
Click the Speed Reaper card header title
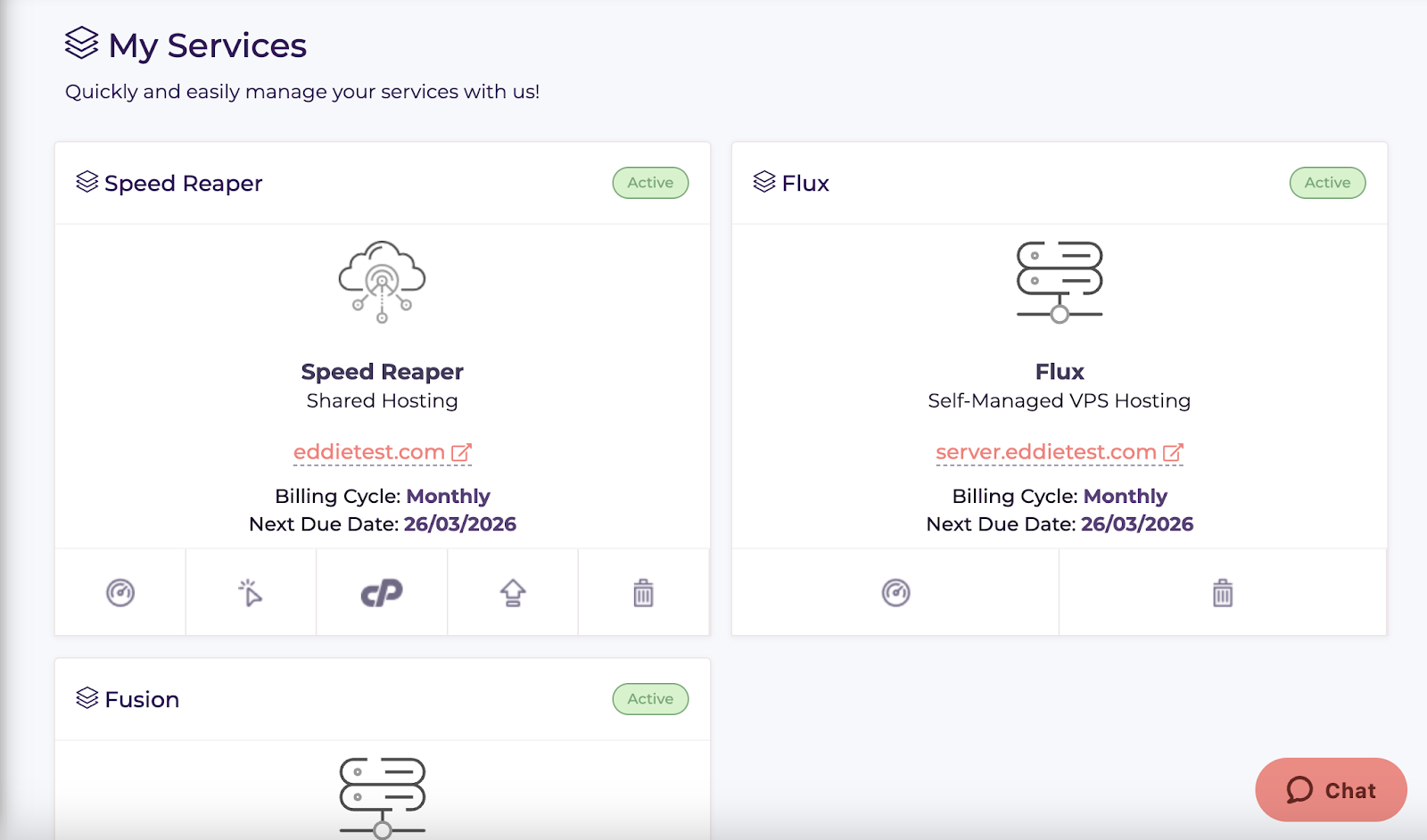click(183, 184)
